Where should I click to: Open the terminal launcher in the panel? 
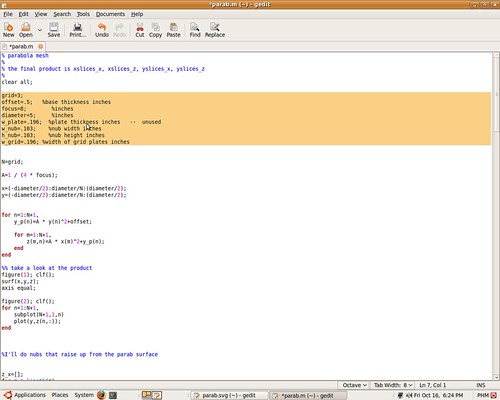click(x=113, y=395)
